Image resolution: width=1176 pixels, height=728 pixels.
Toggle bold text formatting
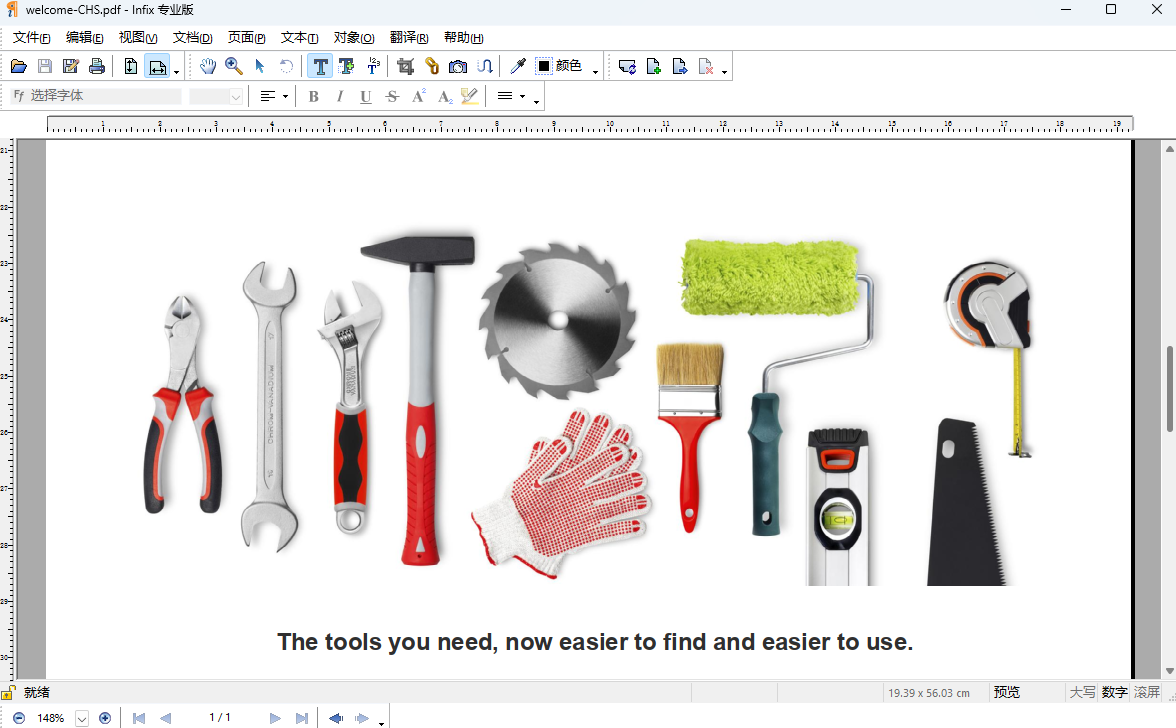tap(313, 96)
